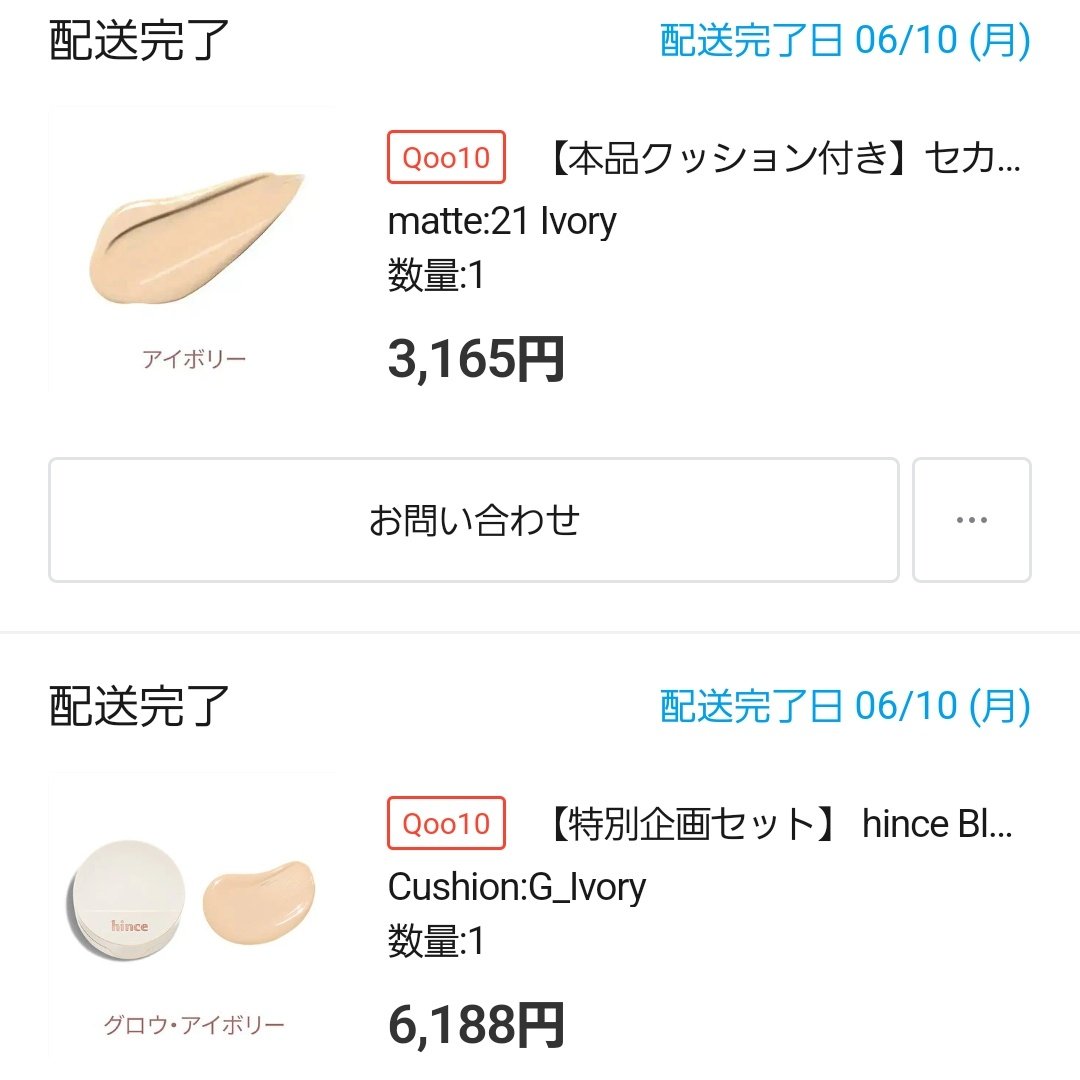Click the 3,165円 price
The width and height of the screenshot is (1080, 1080).
tap(476, 360)
